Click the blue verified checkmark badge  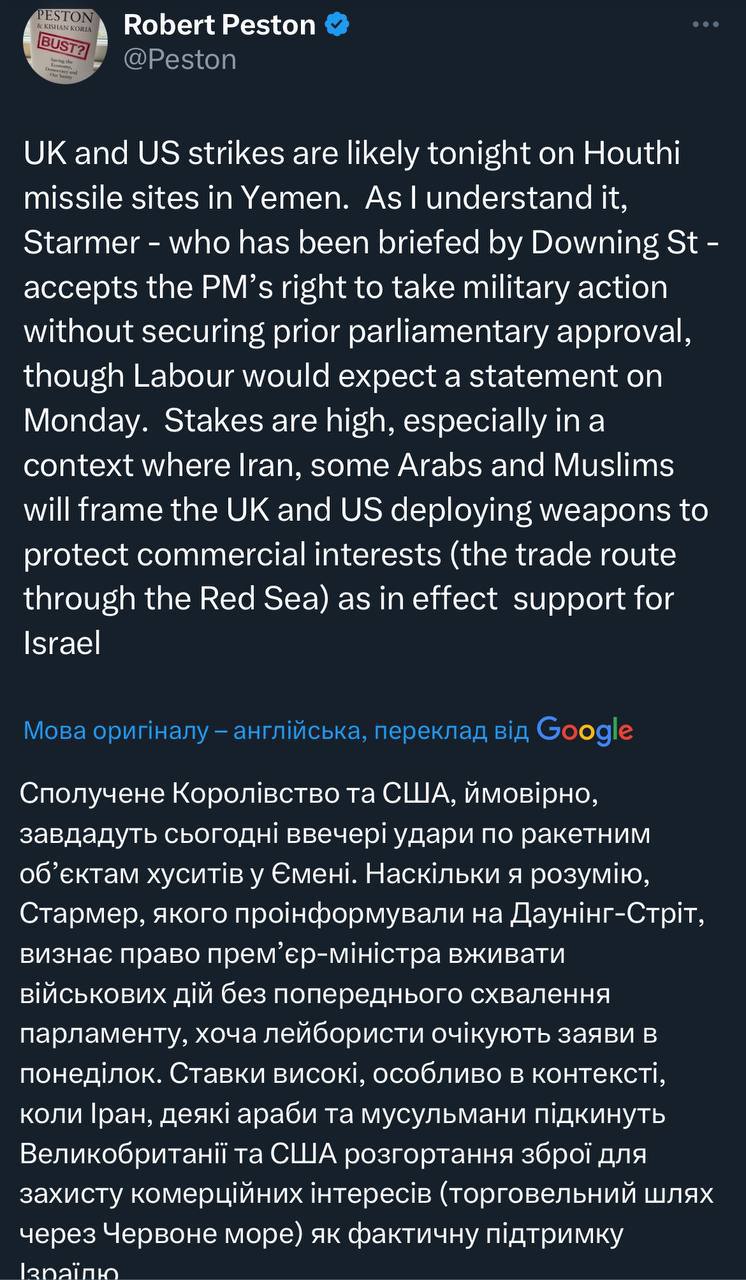(338, 26)
